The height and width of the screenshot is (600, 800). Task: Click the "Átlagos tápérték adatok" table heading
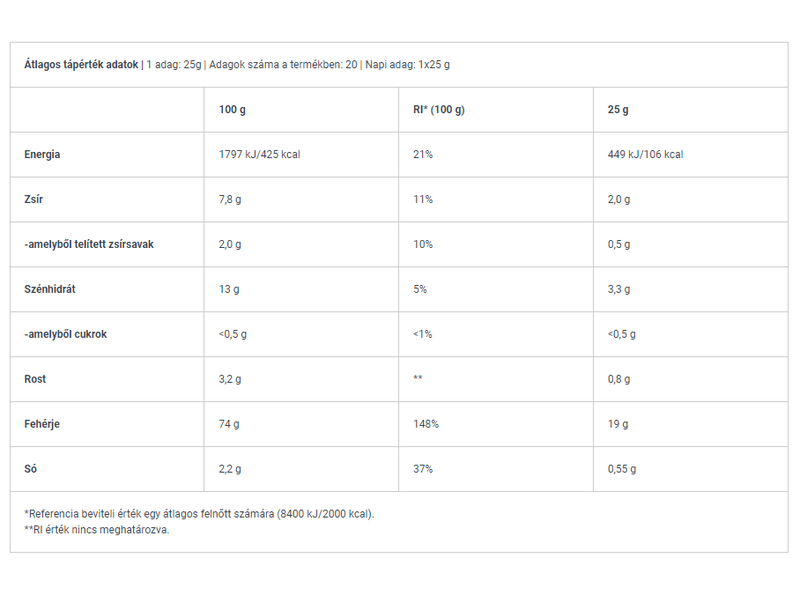[x=82, y=65]
